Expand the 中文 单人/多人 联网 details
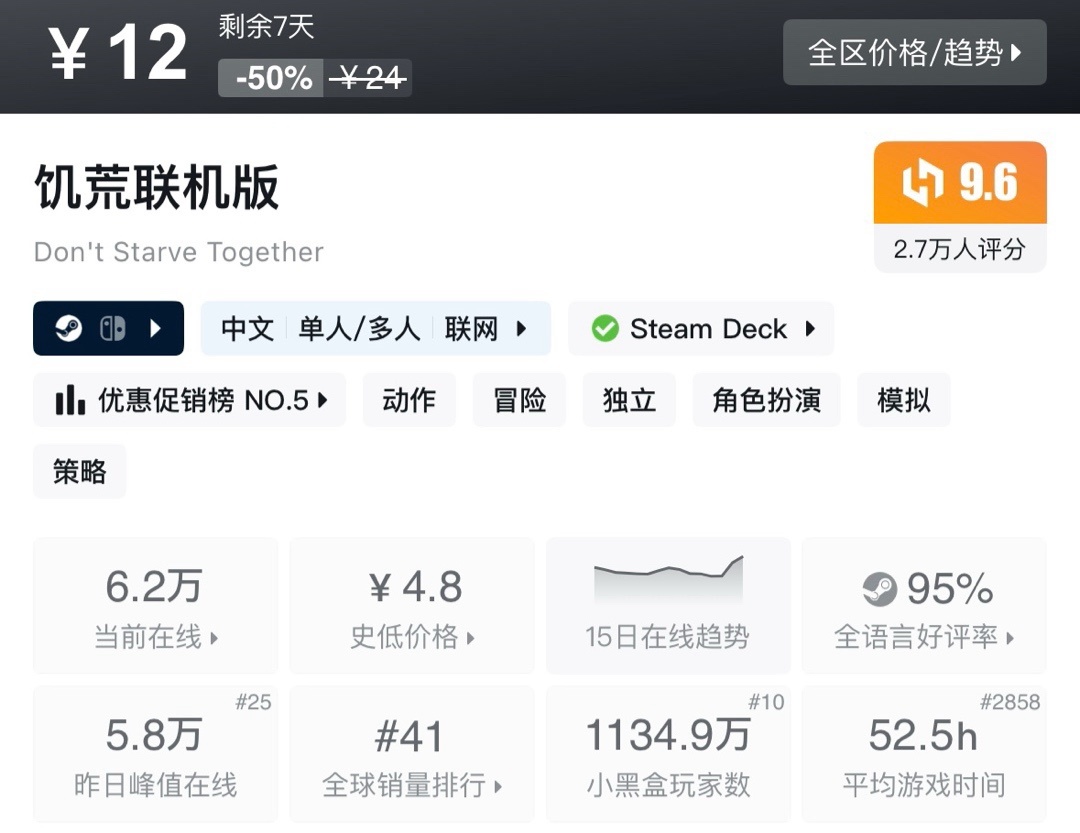 (x=375, y=329)
